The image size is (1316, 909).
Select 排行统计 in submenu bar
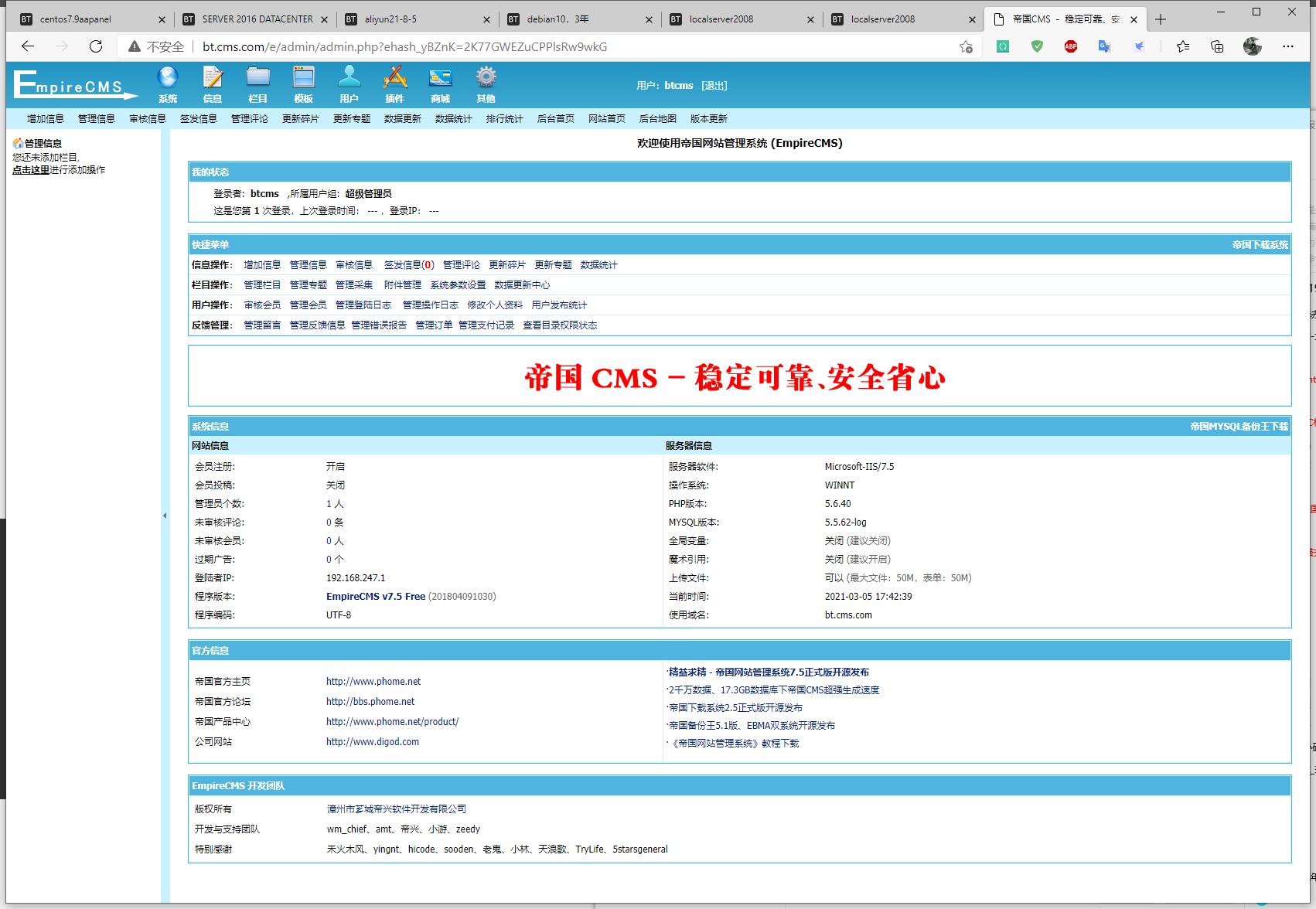(x=505, y=118)
